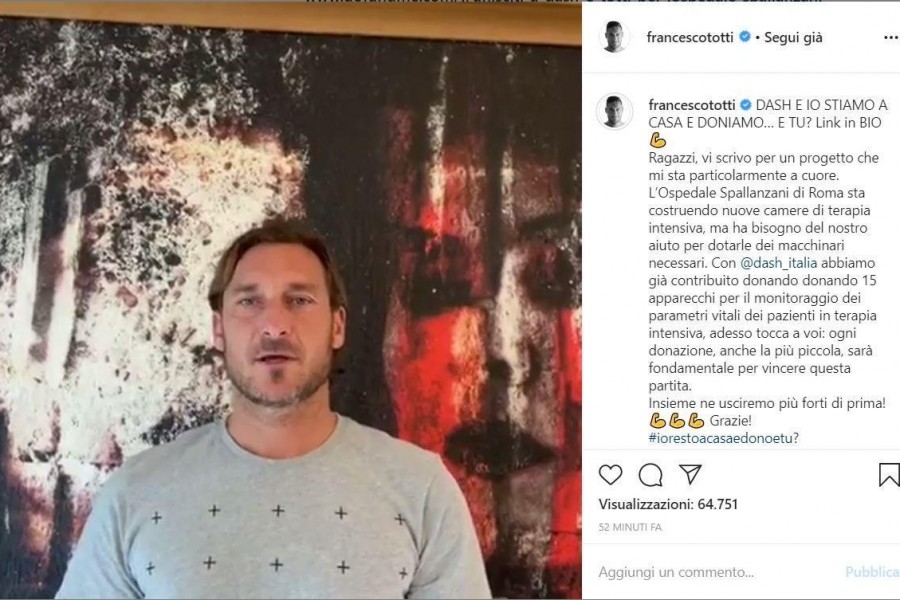Open francescototti profile from header username
Image resolution: width=900 pixels, height=600 pixels.
(x=690, y=37)
